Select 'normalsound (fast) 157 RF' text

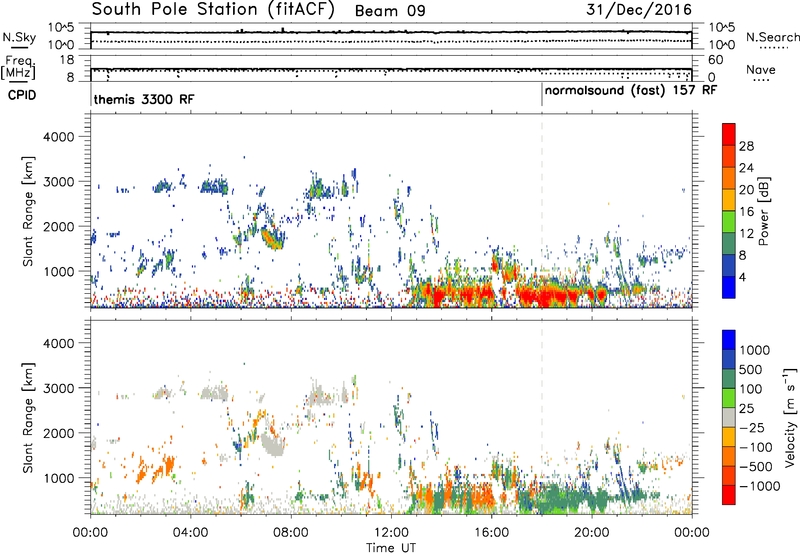[x=631, y=90]
